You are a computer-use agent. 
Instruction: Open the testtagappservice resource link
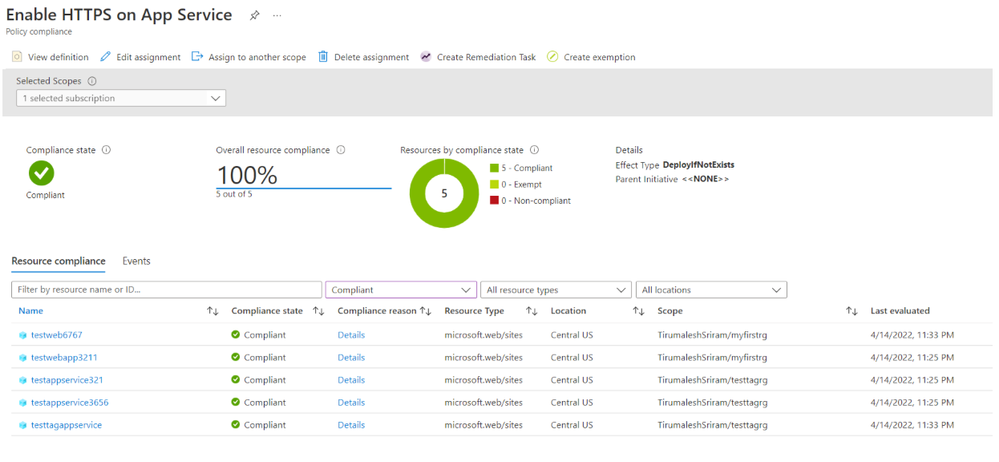(x=66, y=425)
